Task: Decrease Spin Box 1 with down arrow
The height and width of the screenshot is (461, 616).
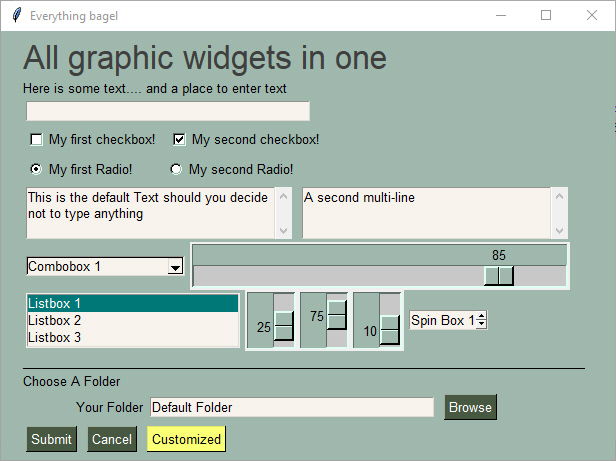Action: [482, 324]
